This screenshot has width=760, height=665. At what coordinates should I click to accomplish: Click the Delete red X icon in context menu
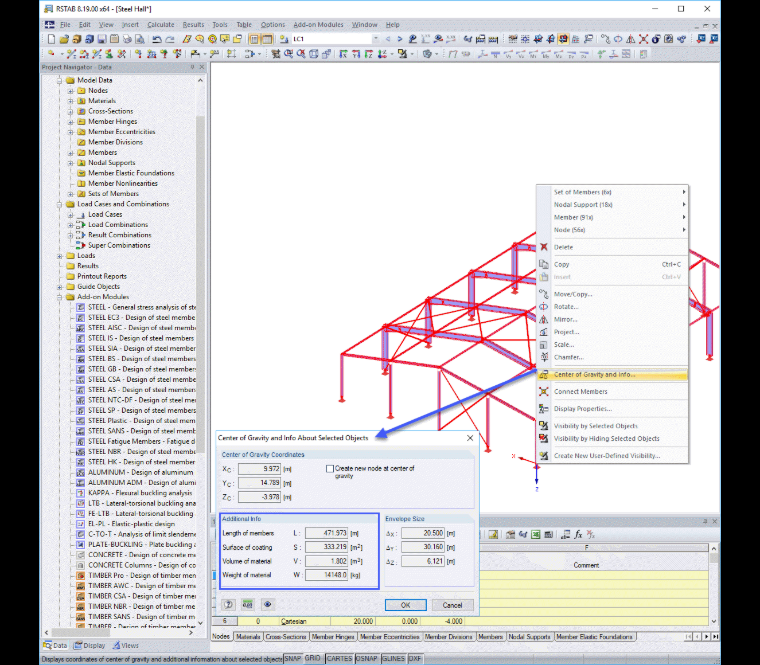(x=544, y=247)
